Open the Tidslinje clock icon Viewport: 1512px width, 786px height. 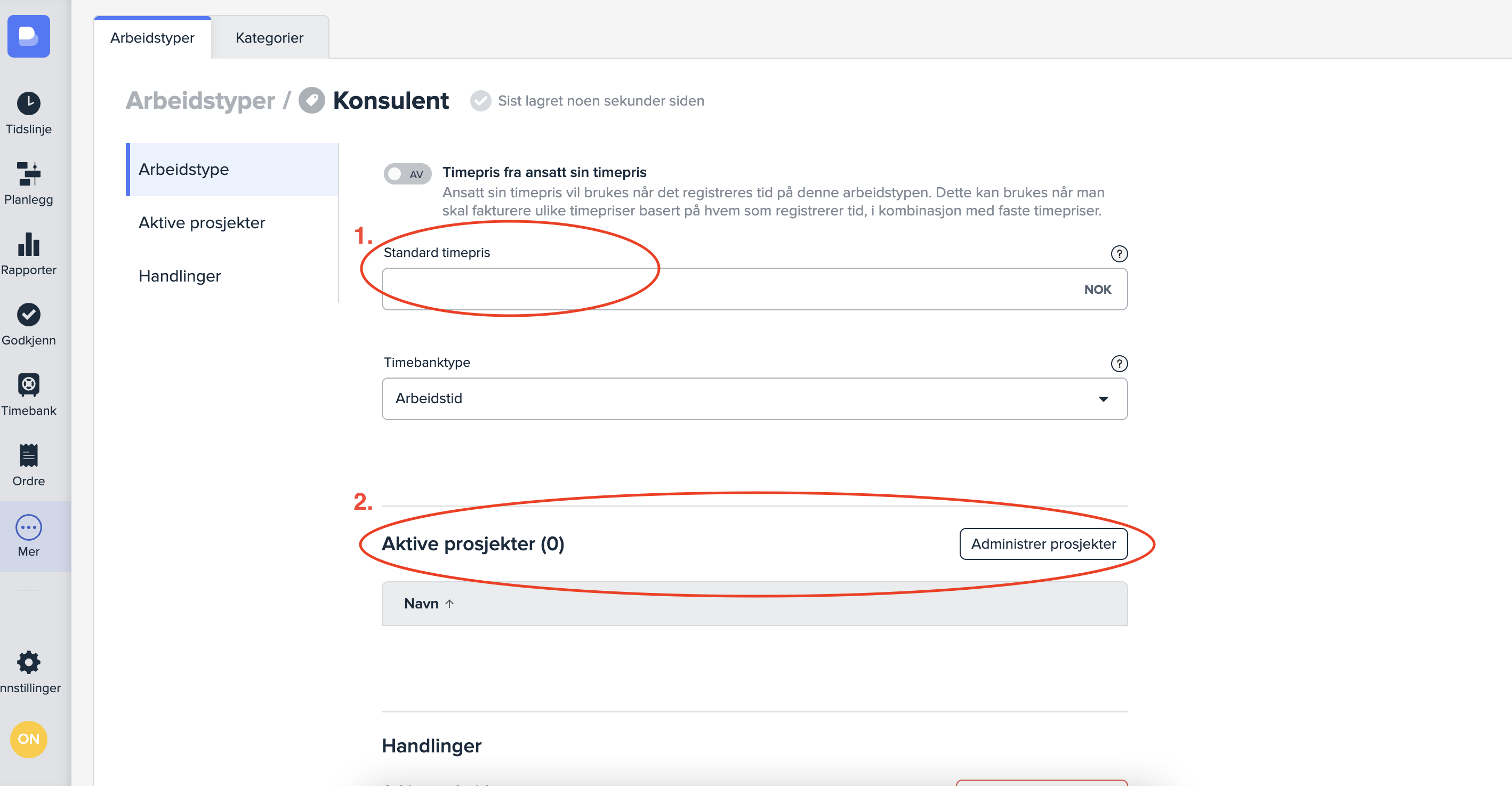28,104
